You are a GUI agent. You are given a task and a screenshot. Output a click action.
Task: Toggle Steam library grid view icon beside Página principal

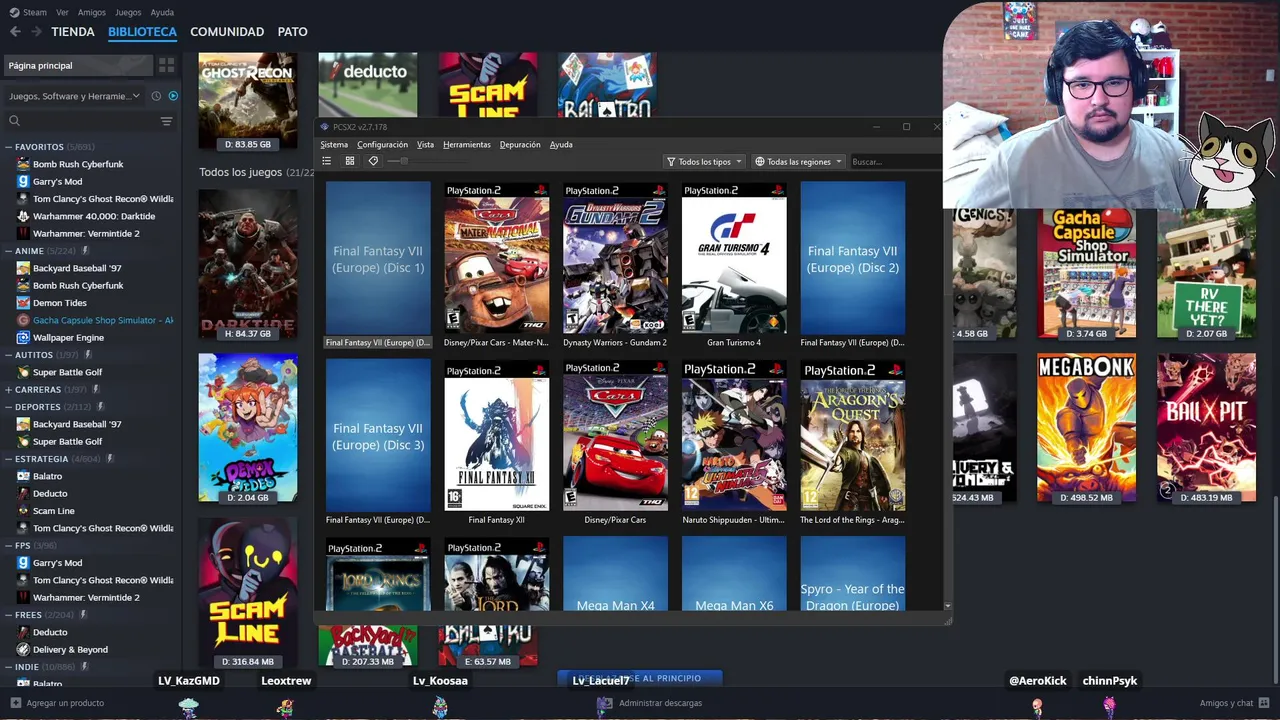pos(166,65)
